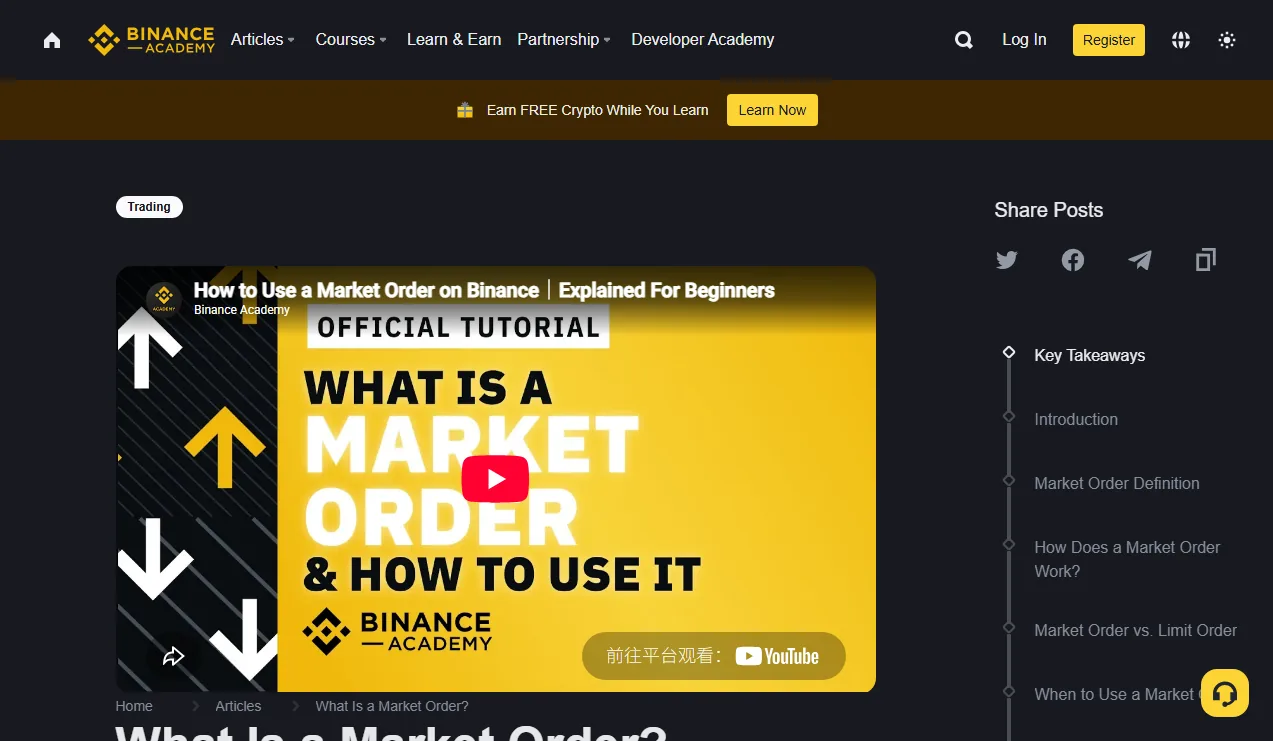Click the gift box icon in banner

coord(465,110)
